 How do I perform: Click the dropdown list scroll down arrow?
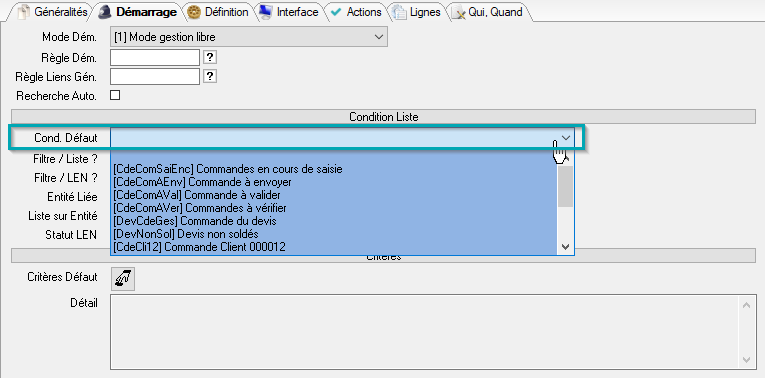565,247
